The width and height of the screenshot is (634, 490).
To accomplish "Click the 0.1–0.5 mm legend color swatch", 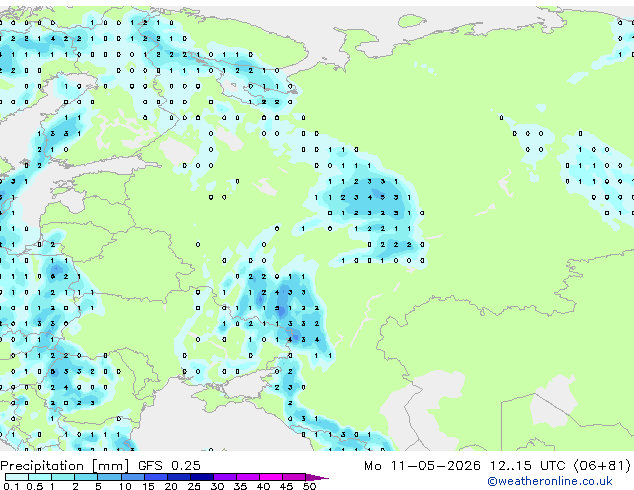I will tap(17, 477).
